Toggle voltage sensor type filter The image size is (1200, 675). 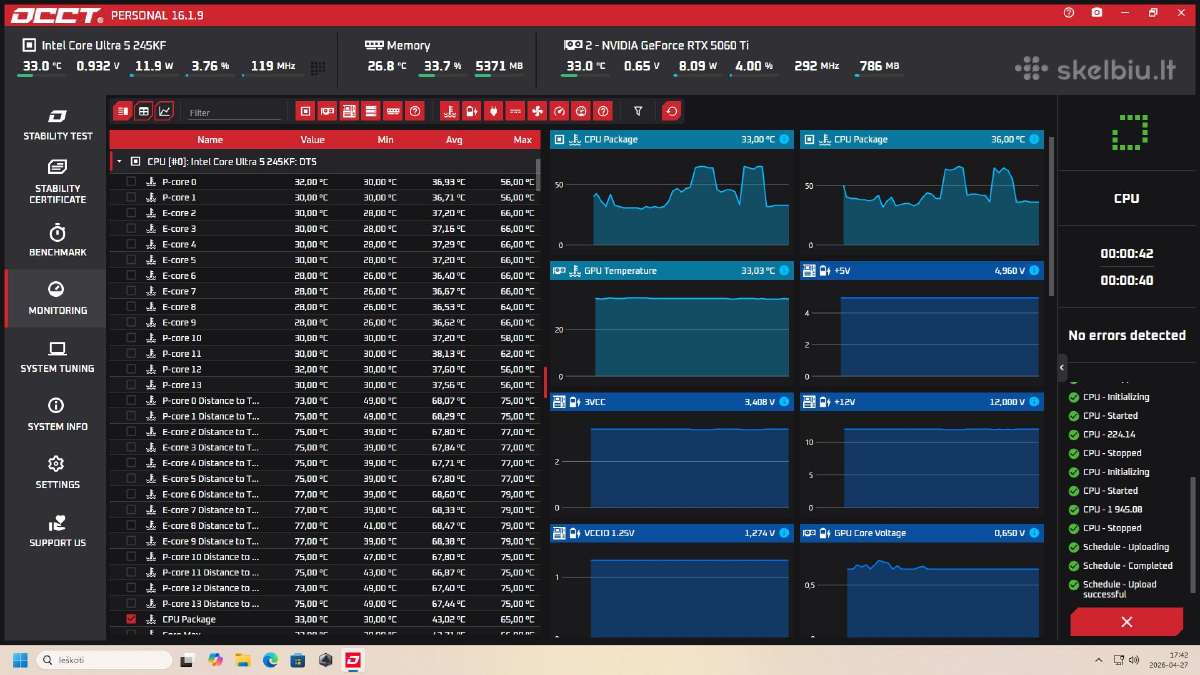(x=472, y=111)
